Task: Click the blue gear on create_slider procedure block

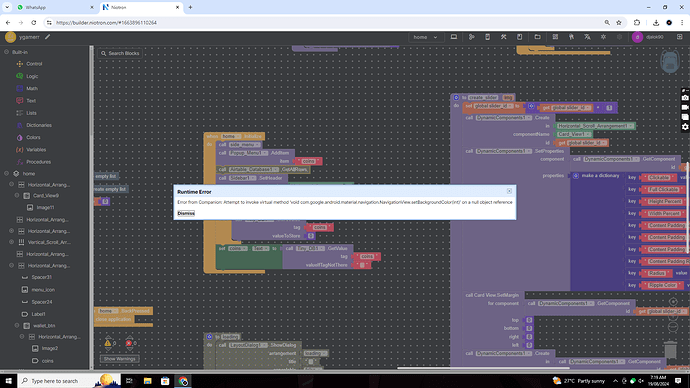Action: coord(456,98)
